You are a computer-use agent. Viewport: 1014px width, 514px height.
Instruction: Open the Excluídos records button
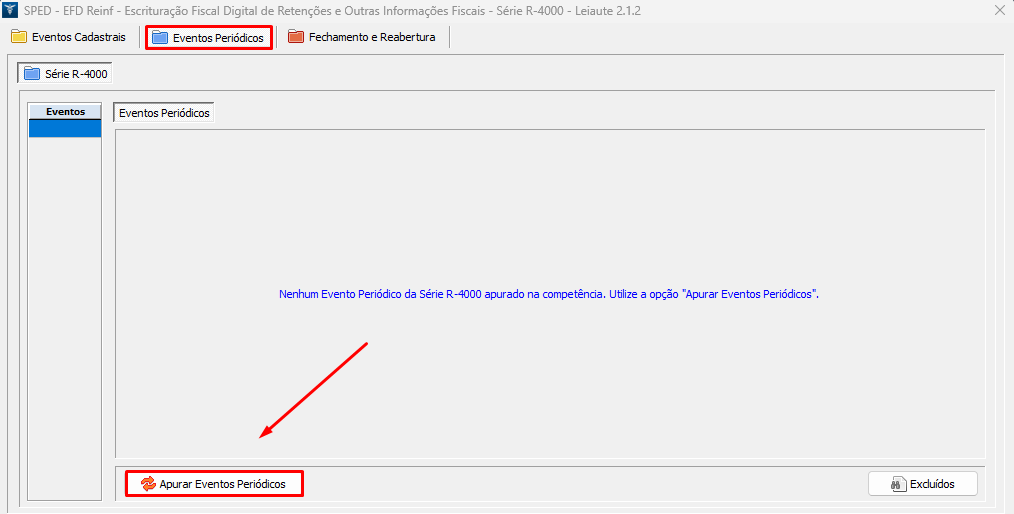pos(922,484)
